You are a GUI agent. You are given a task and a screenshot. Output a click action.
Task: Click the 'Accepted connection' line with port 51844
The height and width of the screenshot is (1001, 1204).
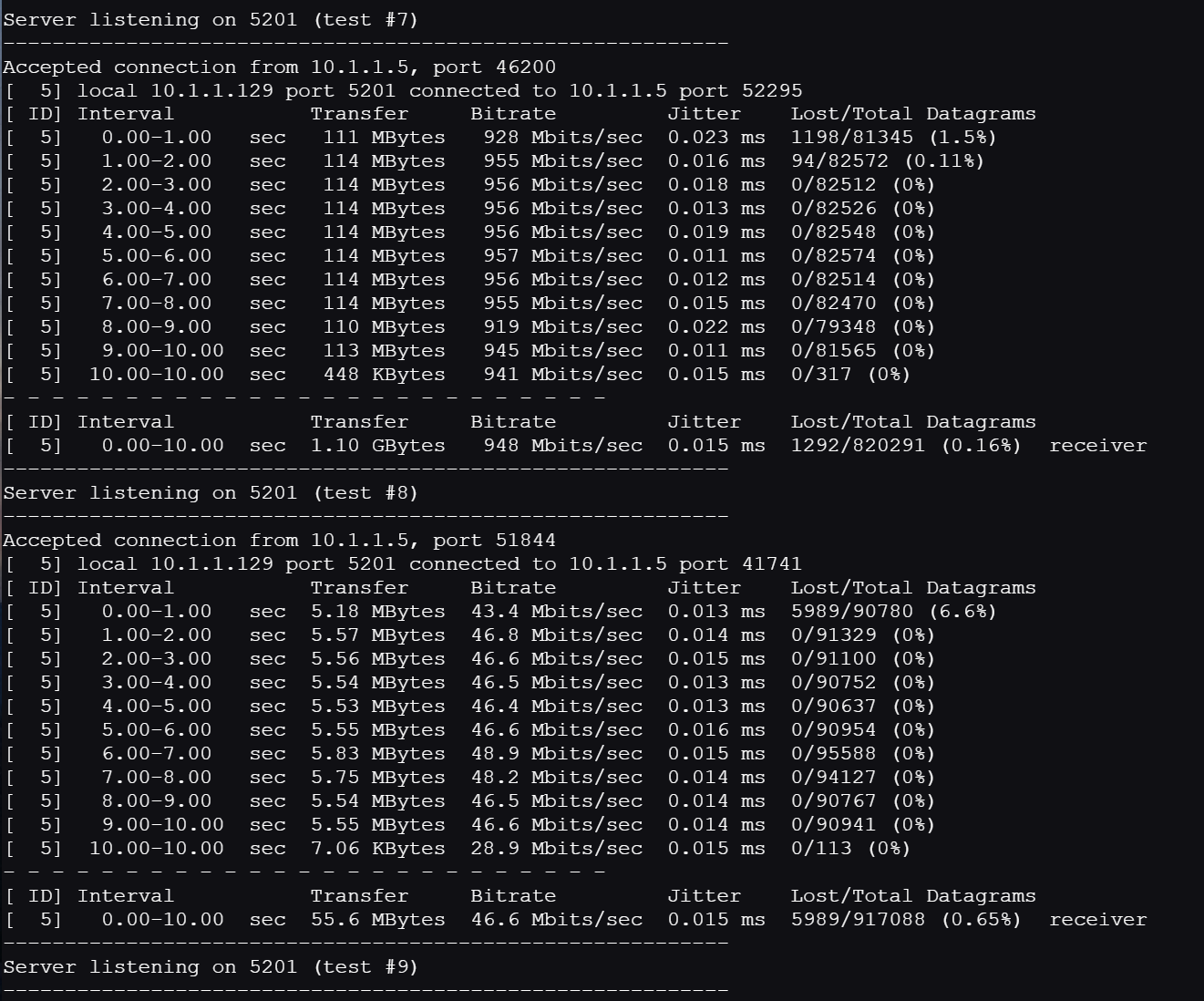(x=279, y=541)
